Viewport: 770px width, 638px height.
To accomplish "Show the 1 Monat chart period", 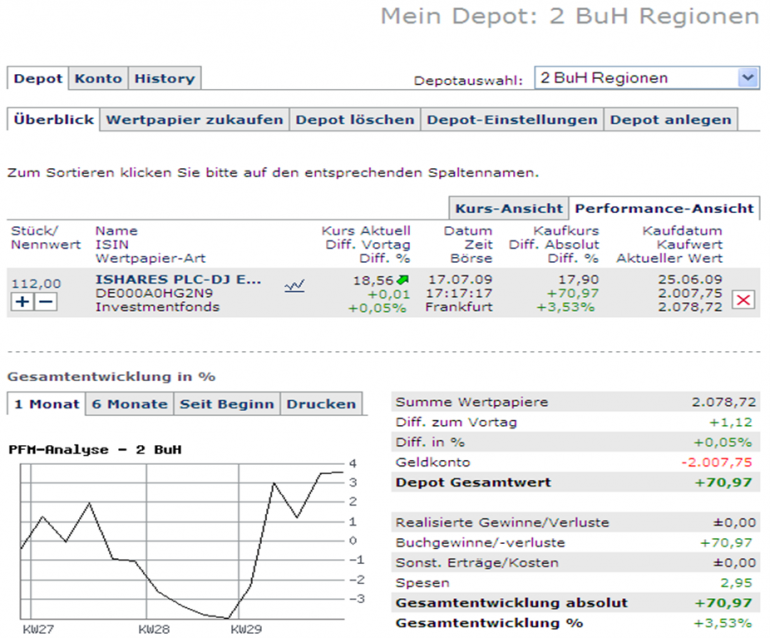I will pos(46,404).
